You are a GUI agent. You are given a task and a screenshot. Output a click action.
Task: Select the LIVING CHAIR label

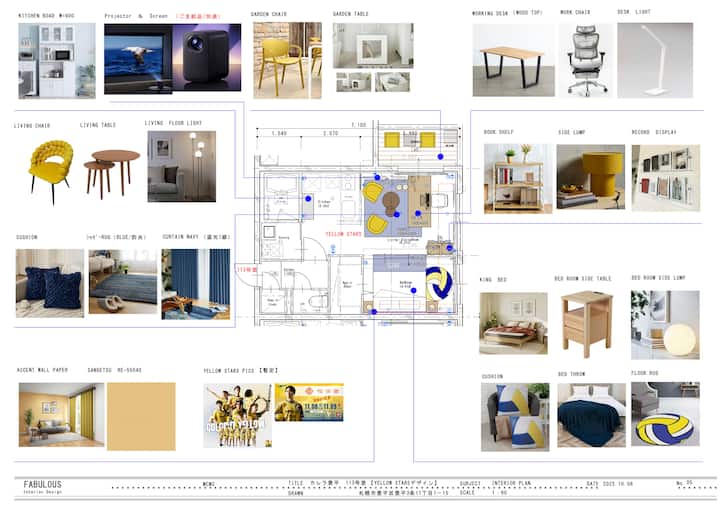(32, 126)
